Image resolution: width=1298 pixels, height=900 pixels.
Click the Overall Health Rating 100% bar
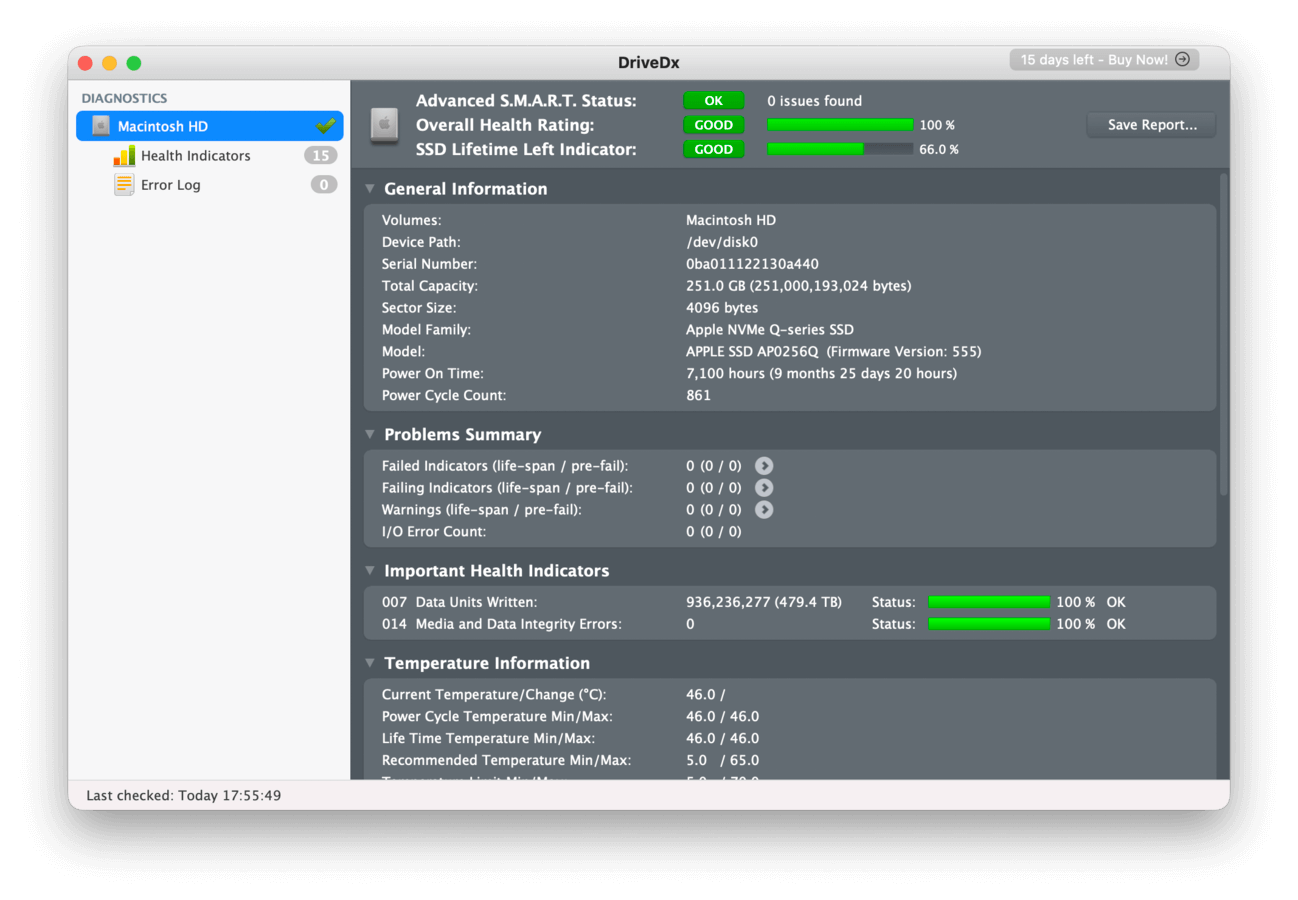click(x=840, y=124)
